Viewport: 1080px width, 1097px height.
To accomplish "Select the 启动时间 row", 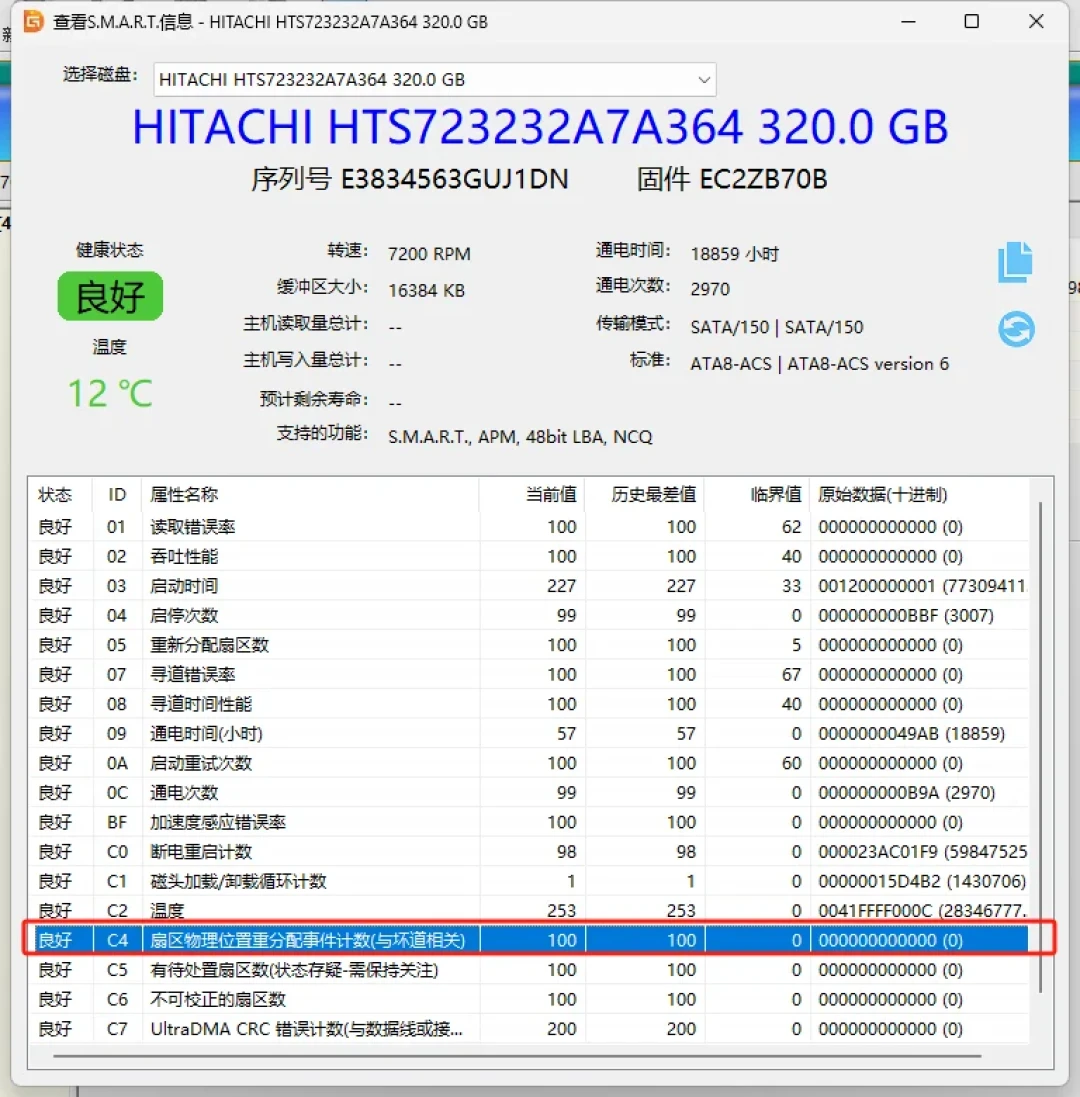I will 529,586.
